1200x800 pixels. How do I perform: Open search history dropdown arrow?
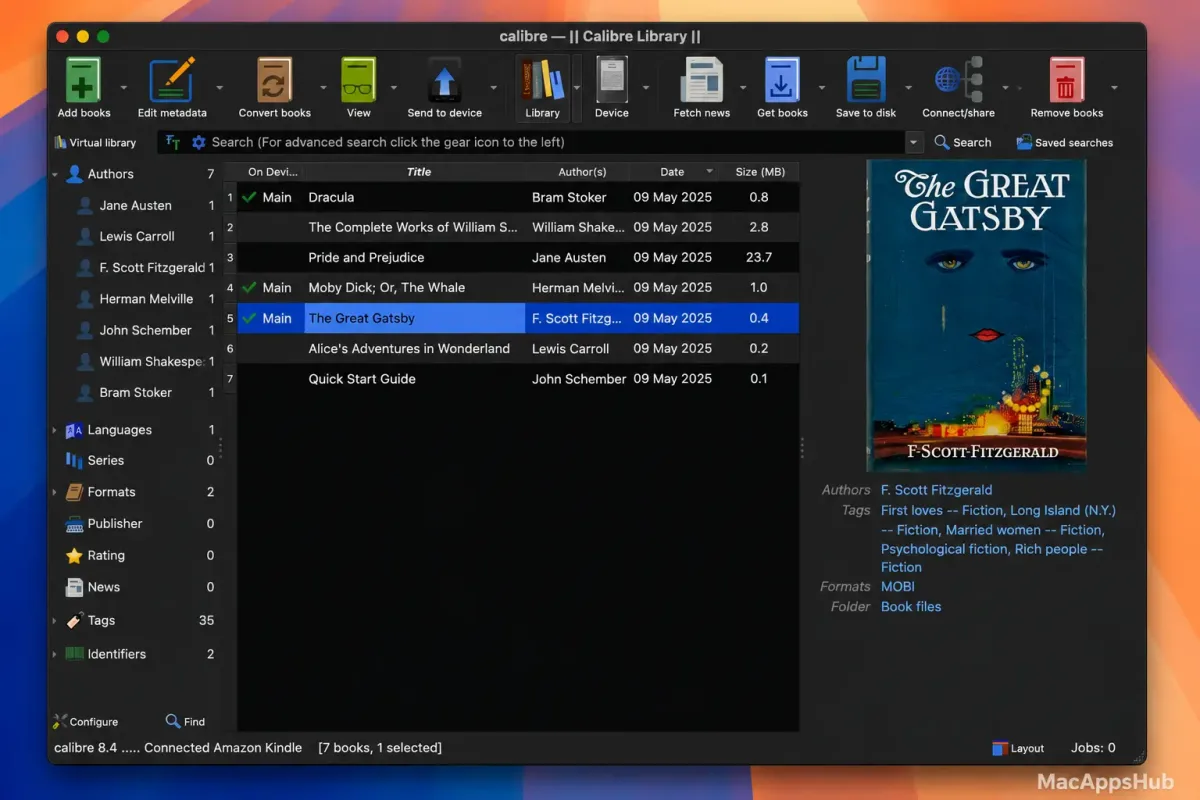point(914,142)
